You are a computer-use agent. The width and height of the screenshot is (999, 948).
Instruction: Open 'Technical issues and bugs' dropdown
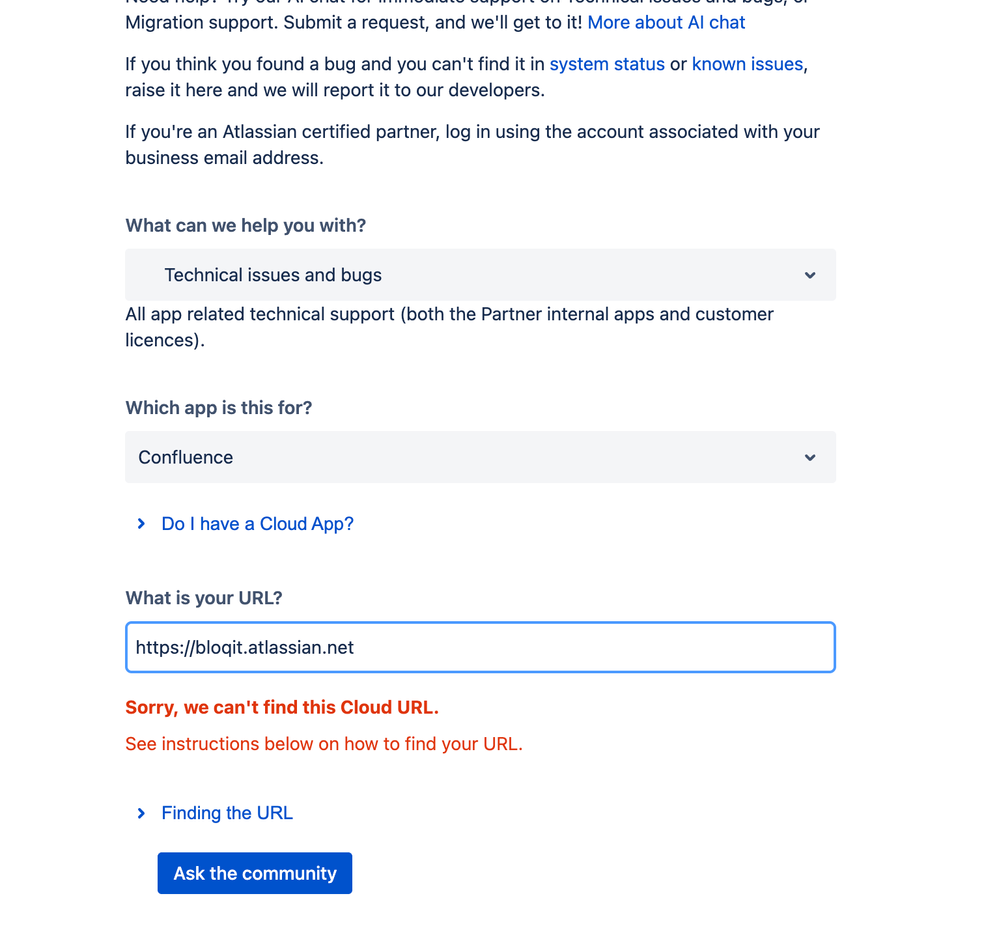pos(480,275)
